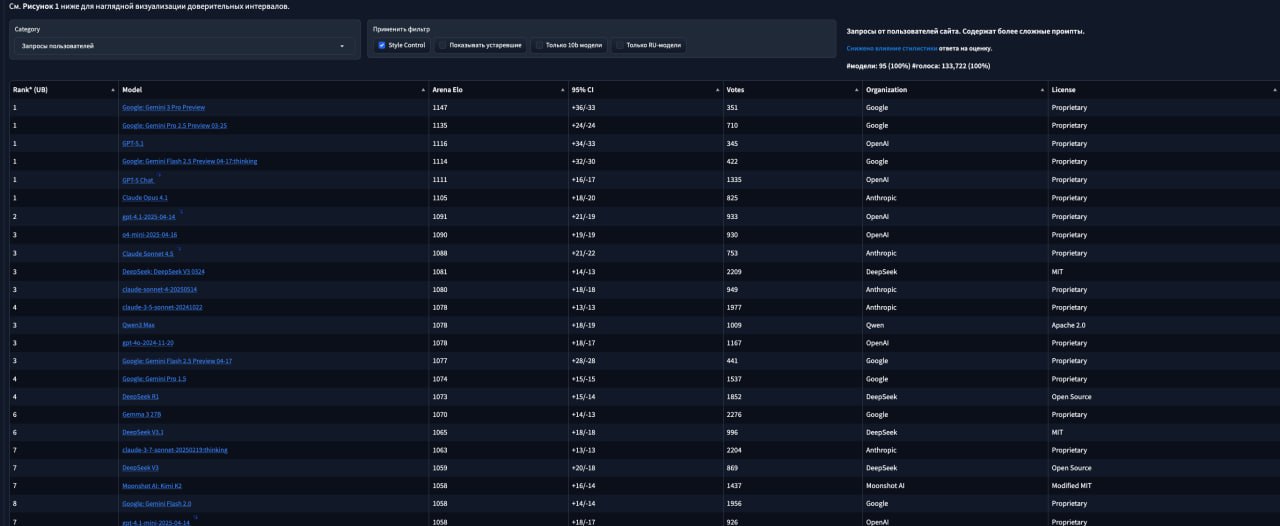1280x526 pixels.
Task: Sort by License column arrow
Action: click(x=1274, y=90)
